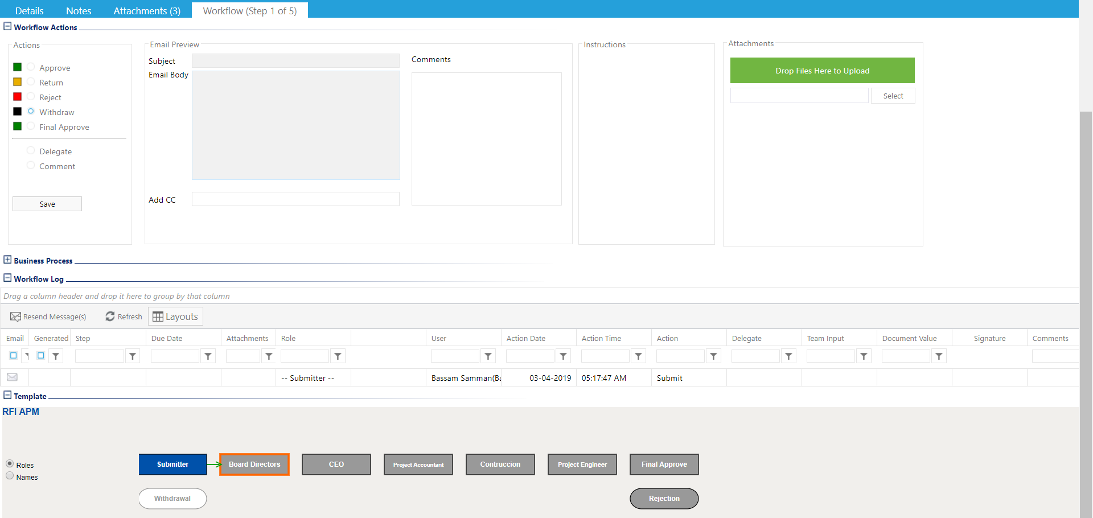Click the Withdrawal rounded node
The image size is (1093, 518).
pos(173,498)
